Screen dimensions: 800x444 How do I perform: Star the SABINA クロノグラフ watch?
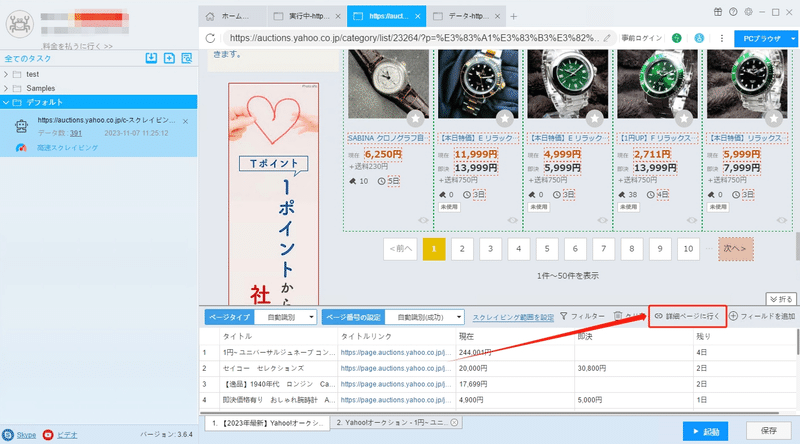(x=415, y=119)
